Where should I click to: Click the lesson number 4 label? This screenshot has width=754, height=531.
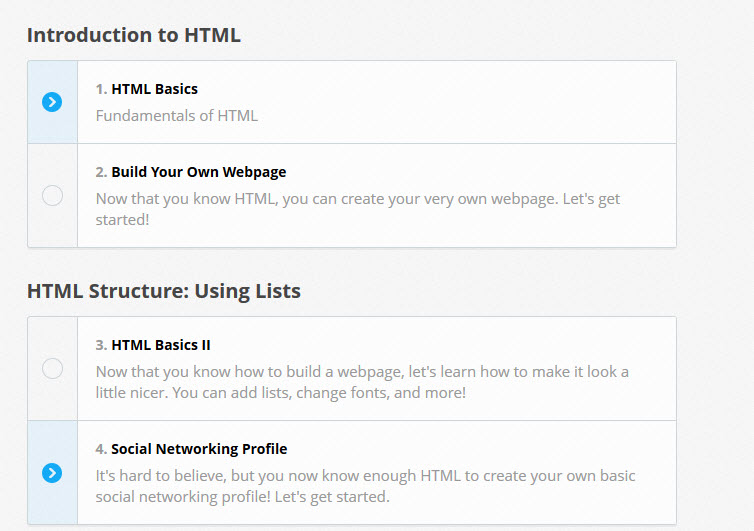click(101, 449)
